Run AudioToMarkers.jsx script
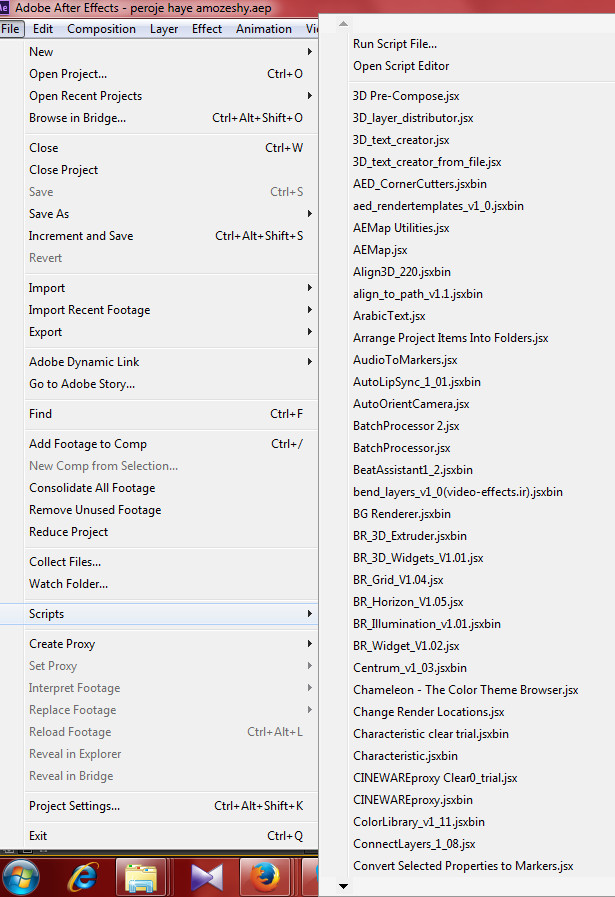This screenshot has height=897, width=615. click(x=405, y=360)
